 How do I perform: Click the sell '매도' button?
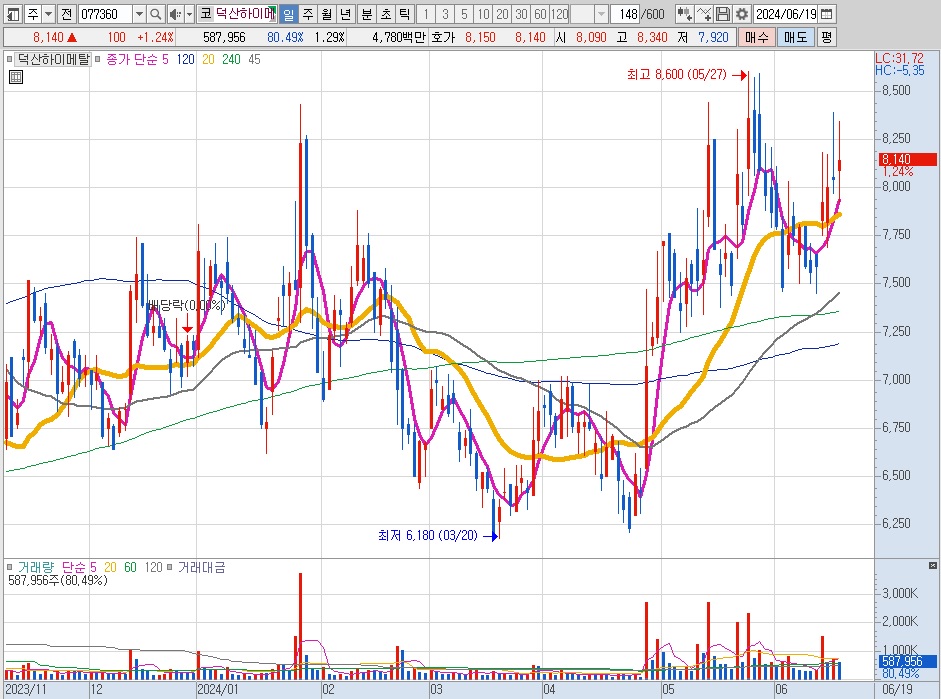coord(795,38)
